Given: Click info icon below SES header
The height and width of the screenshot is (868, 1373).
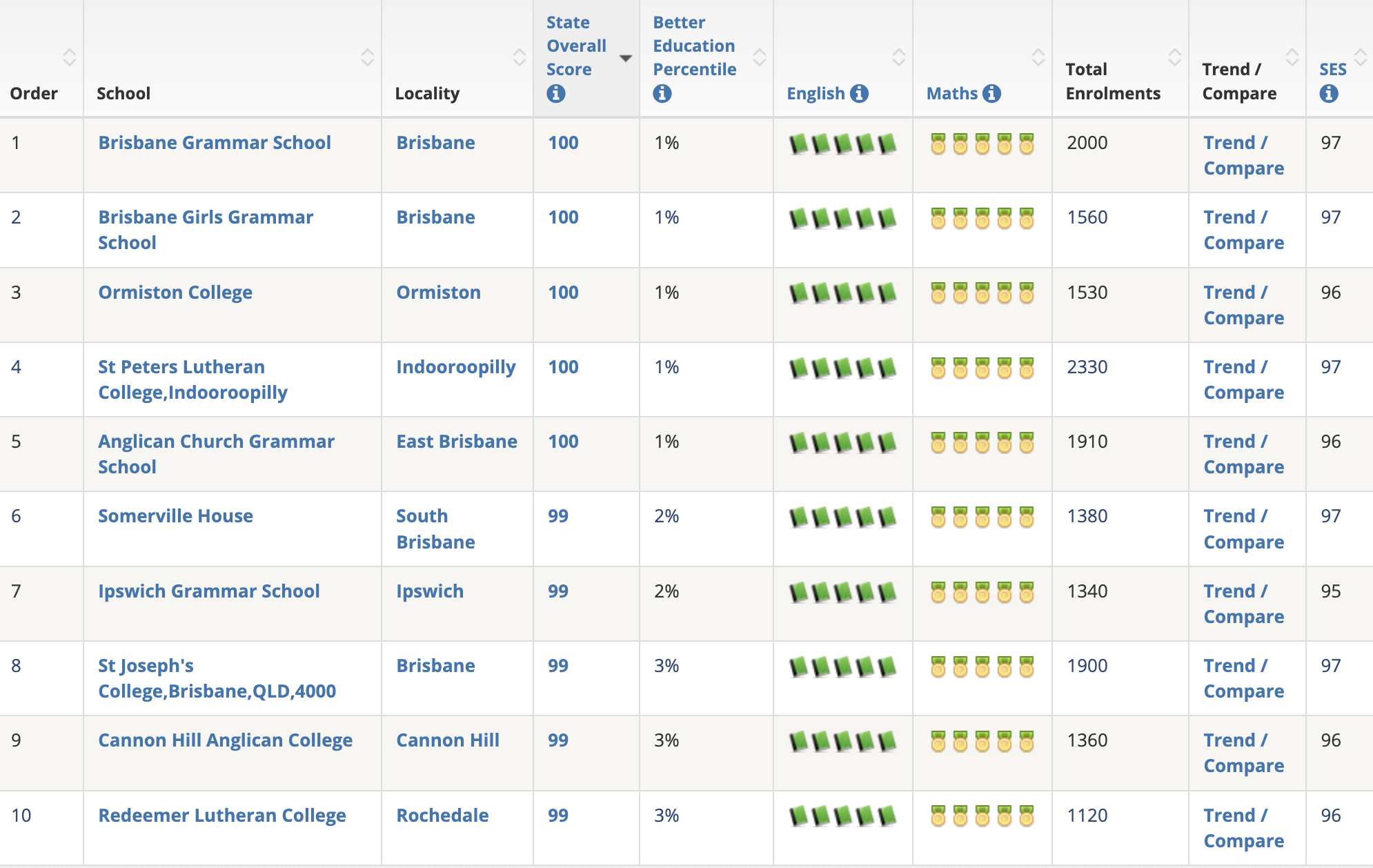Looking at the screenshot, I should coord(1328,93).
